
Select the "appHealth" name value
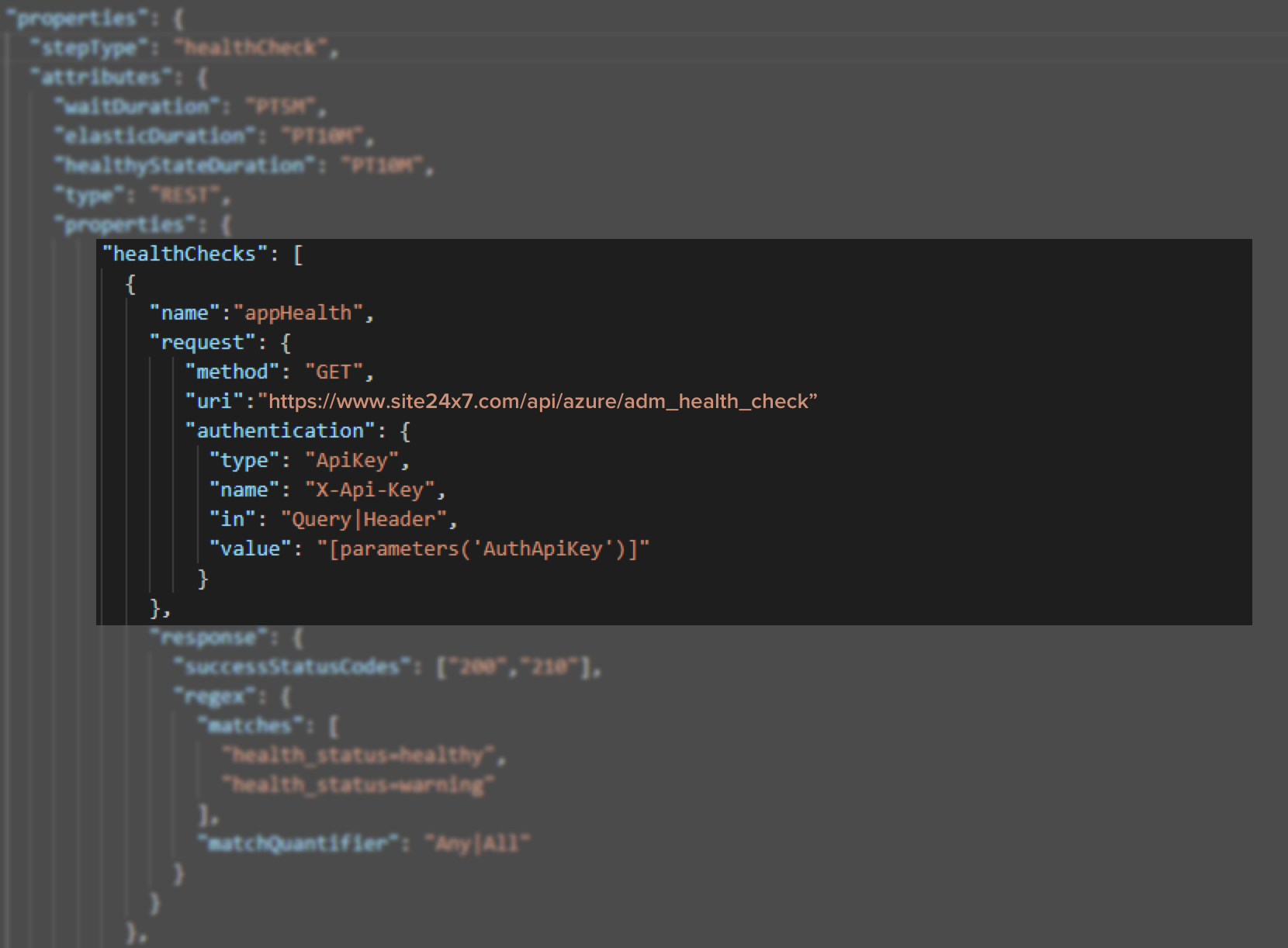pyautogui.click(x=298, y=313)
